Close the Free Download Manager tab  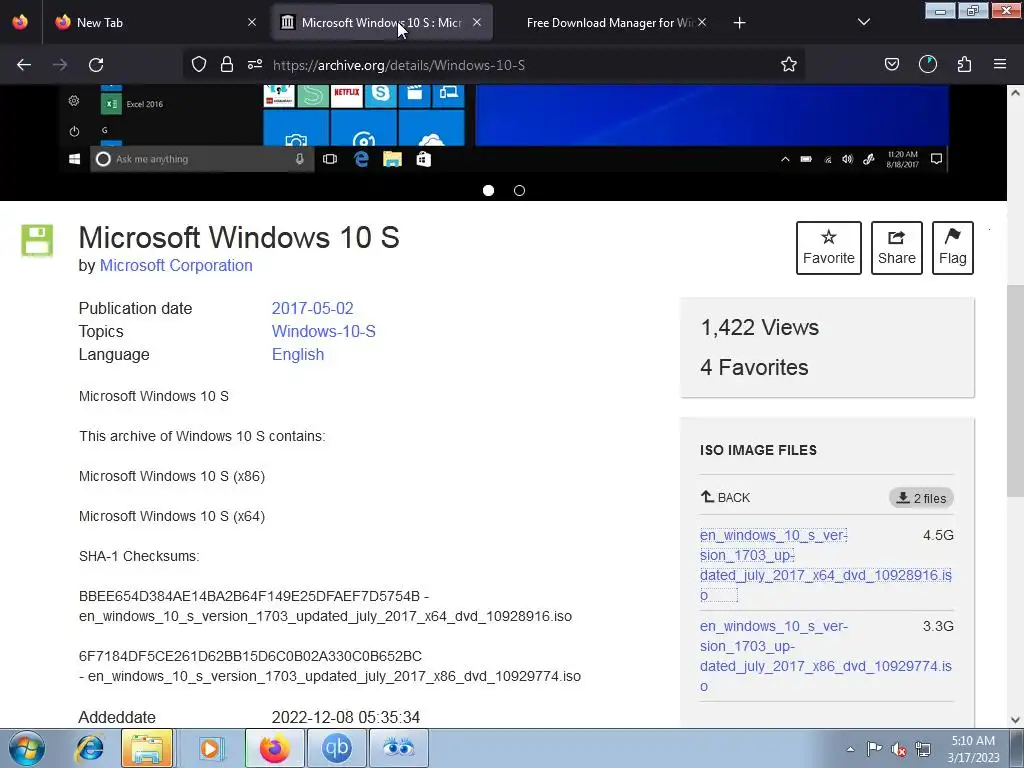[x=702, y=22]
